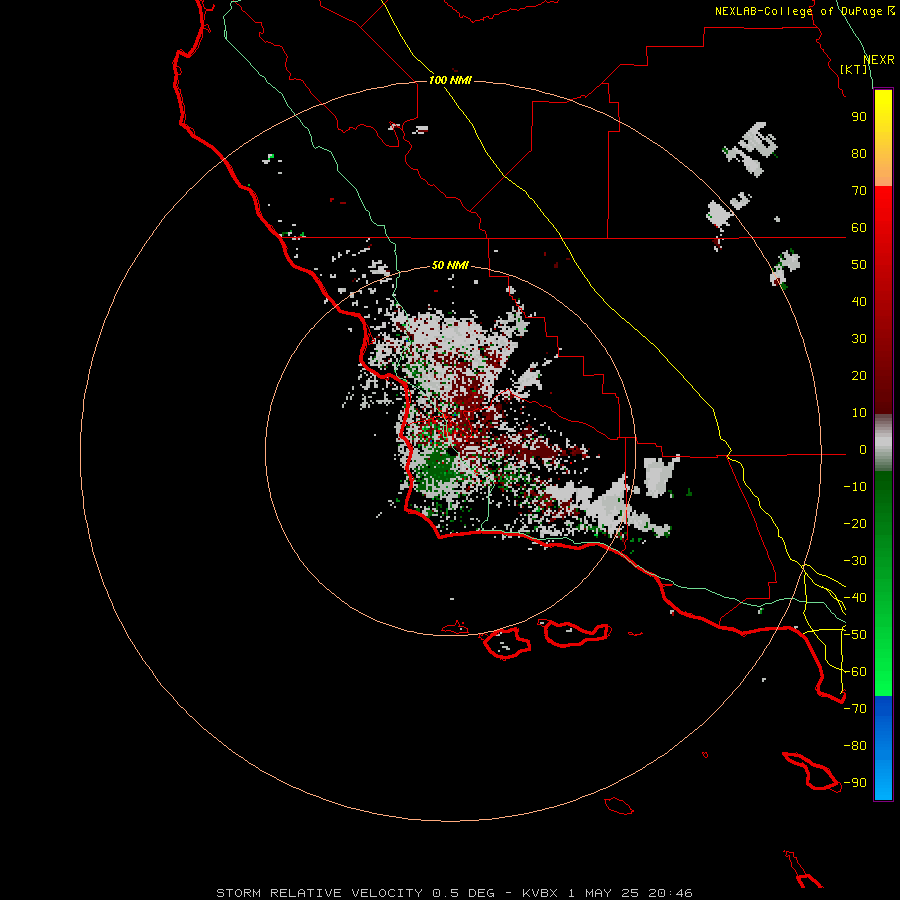Screen dimensions: 900x900
Task: Click the 50 value on the velocity scale
Action: pyautogui.click(x=859, y=265)
